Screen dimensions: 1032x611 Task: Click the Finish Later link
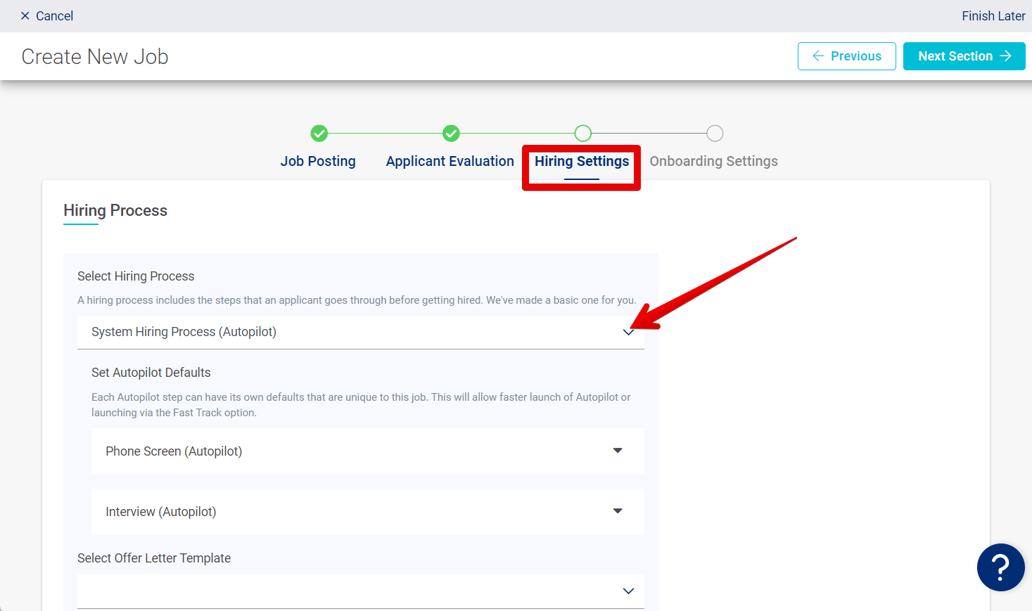pos(993,16)
